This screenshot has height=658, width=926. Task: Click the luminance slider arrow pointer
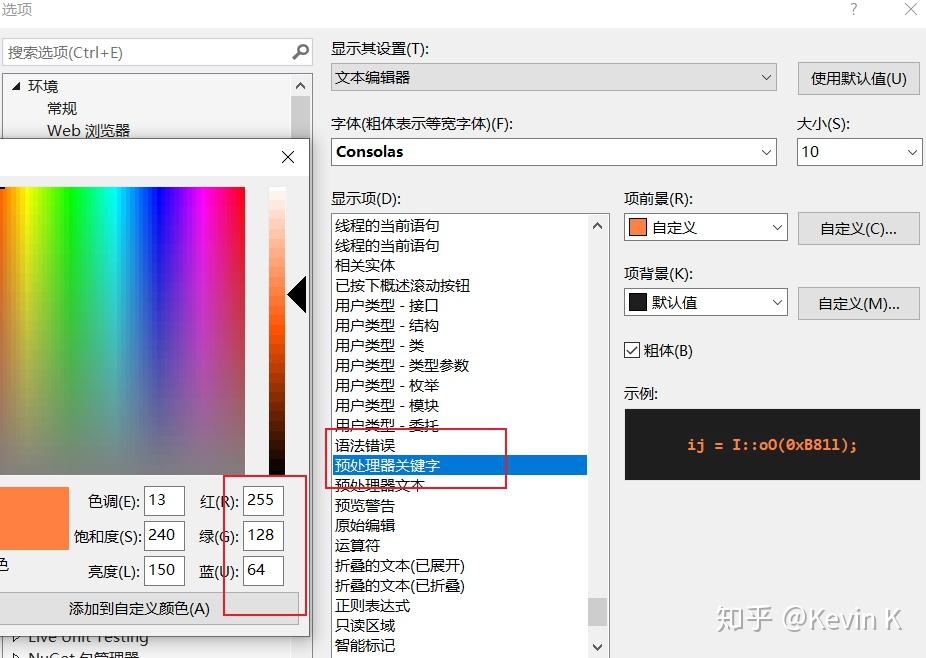(x=297, y=295)
